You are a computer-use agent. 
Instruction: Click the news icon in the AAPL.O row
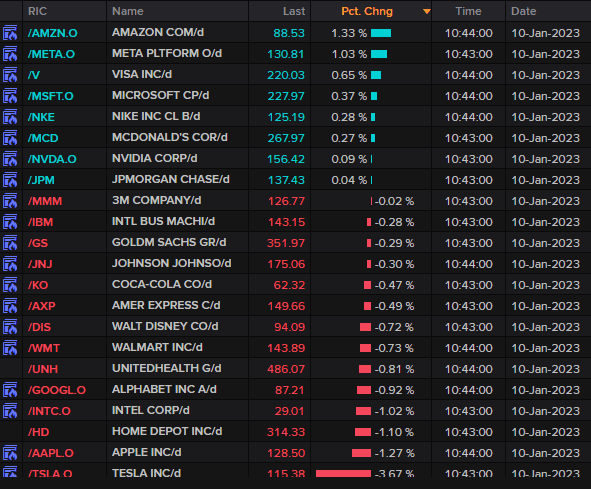pos(10,453)
